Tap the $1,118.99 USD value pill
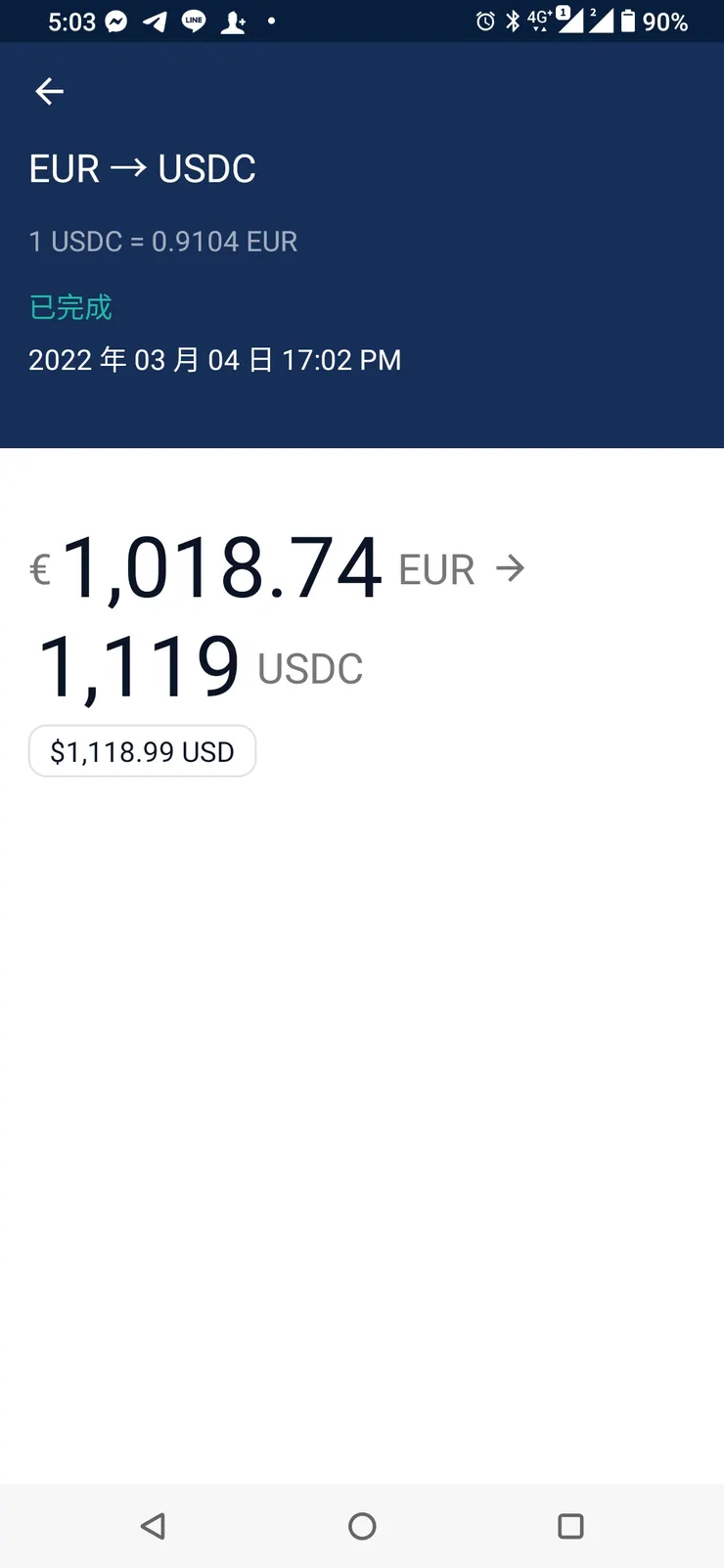 [143, 751]
